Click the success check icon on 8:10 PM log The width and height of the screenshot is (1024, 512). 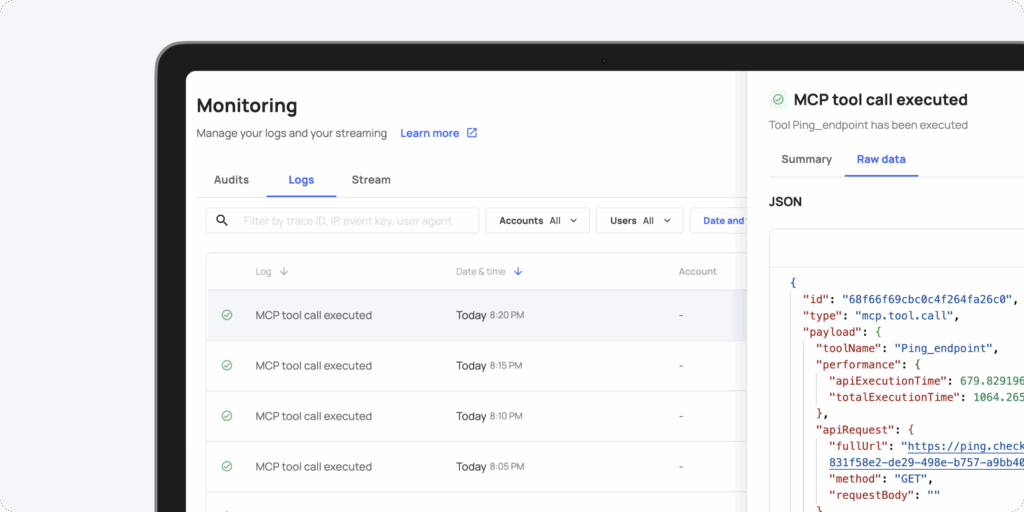coord(227,416)
